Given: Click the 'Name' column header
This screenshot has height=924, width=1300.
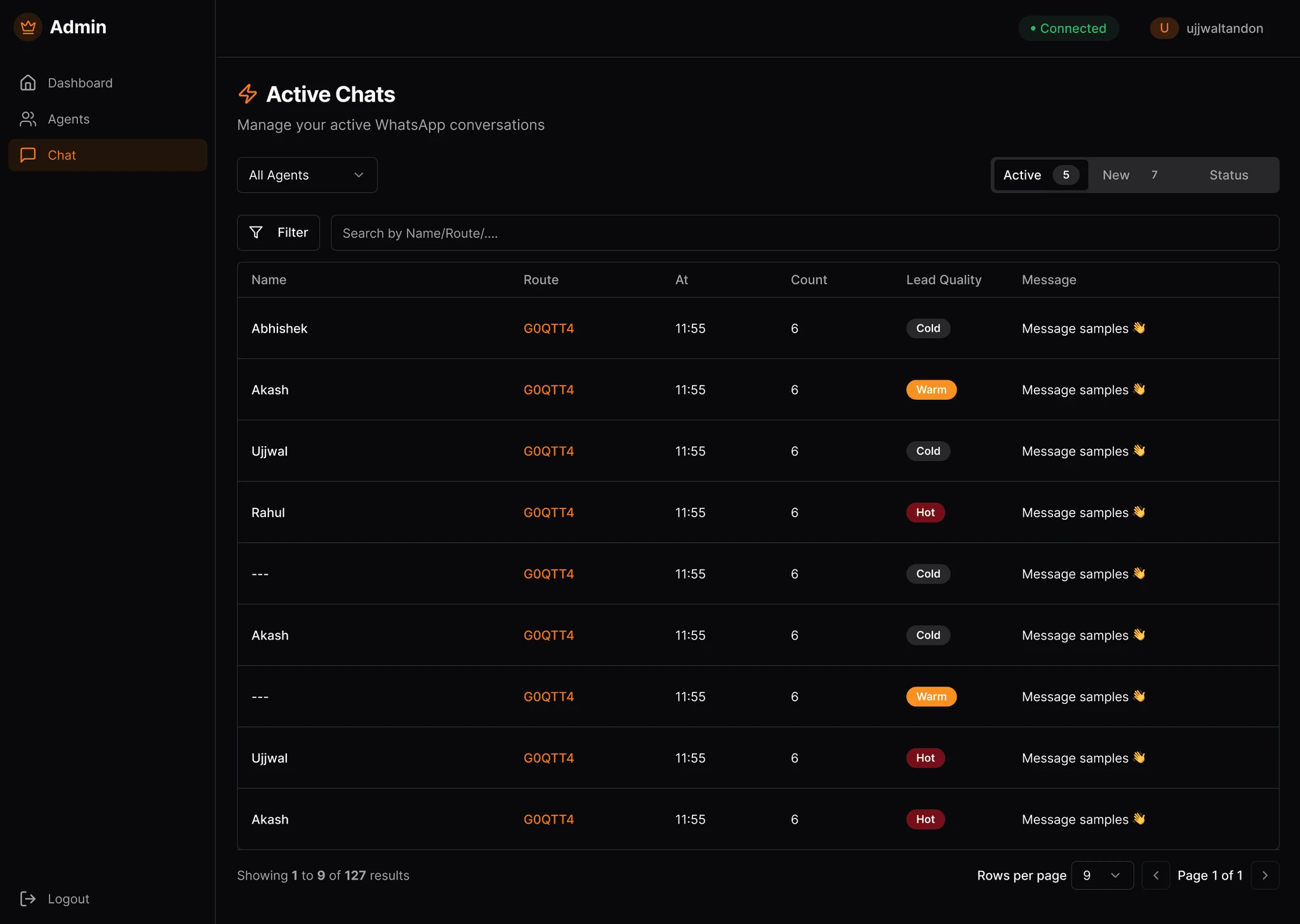Looking at the screenshot, I should click(269, 280).
